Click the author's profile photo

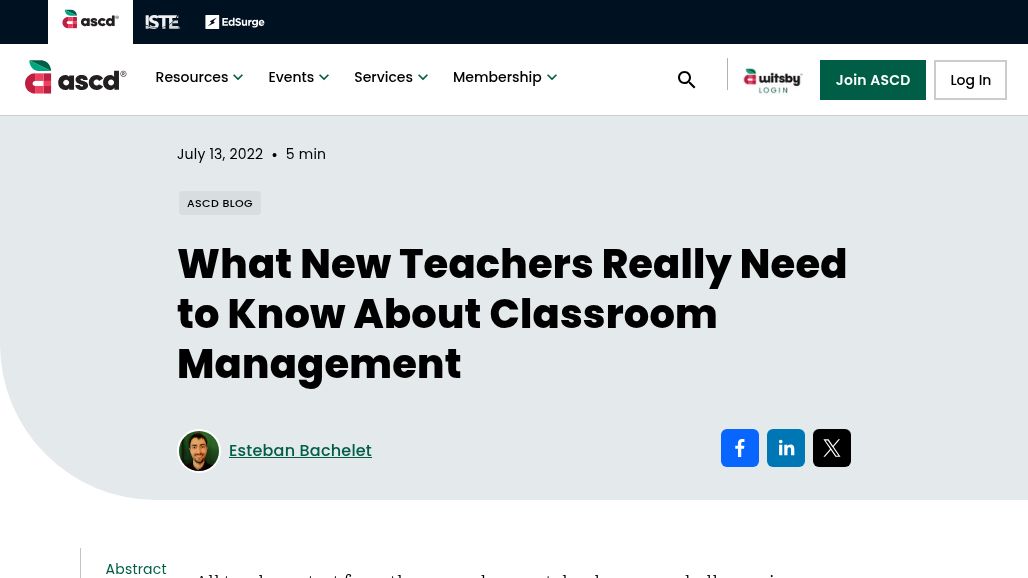[199, 451]
